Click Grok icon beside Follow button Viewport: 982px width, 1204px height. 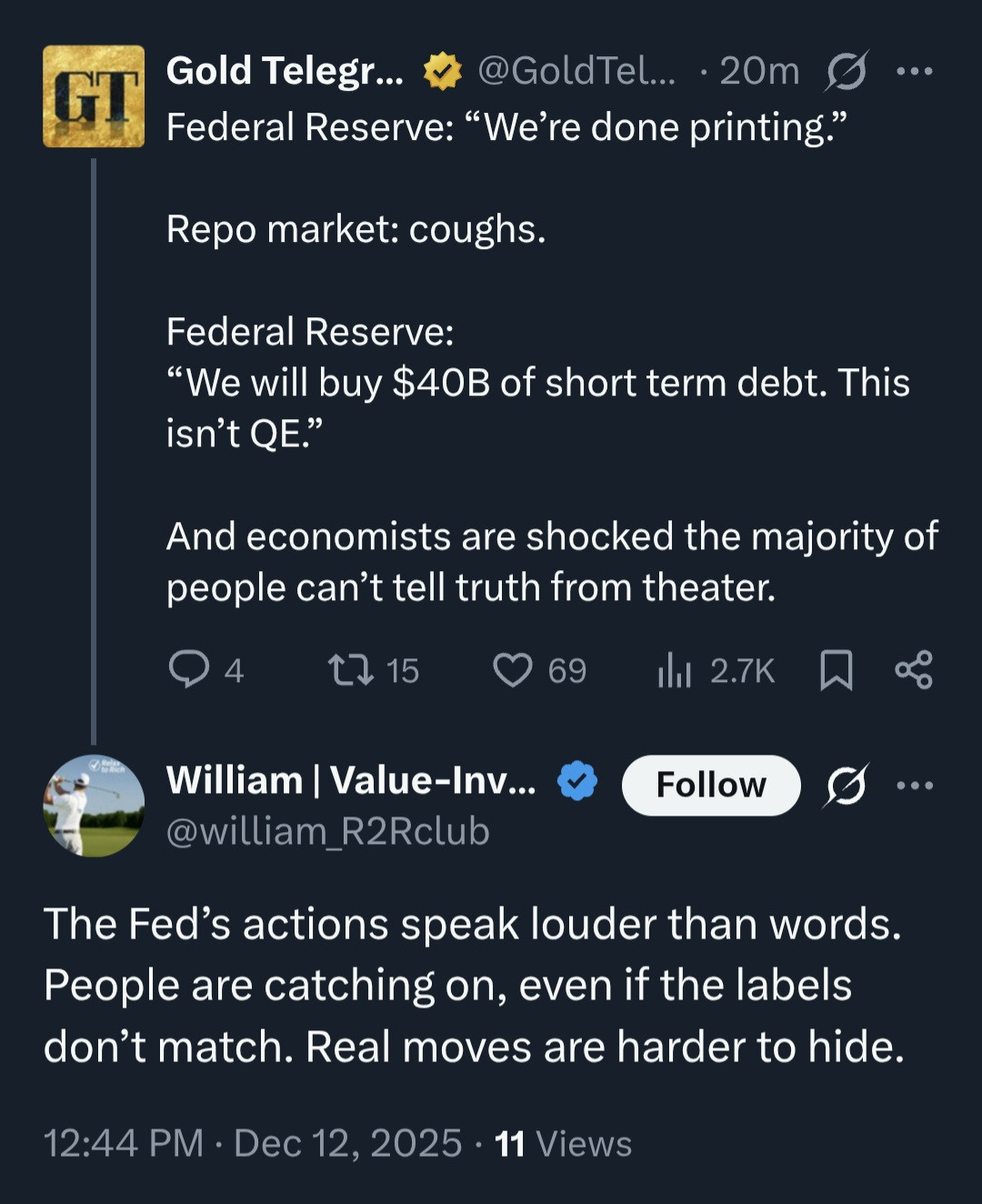(x=846, y=785)
